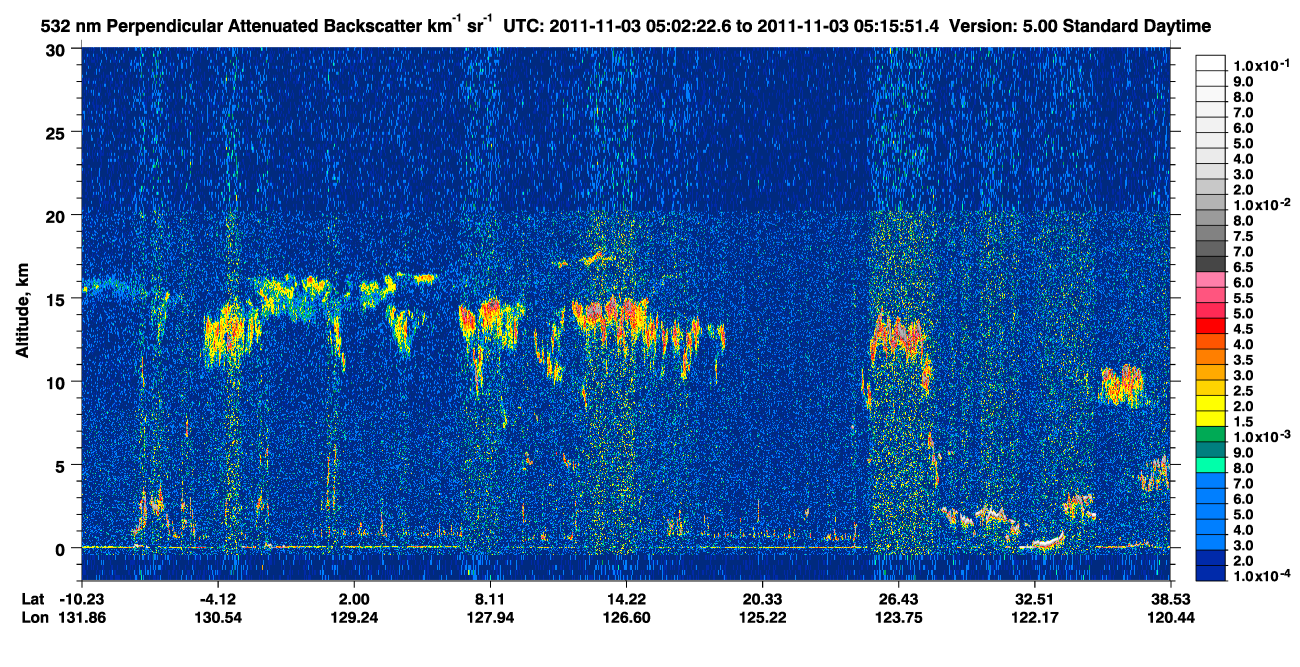Click the 'Altitude, km' axis label

pyautogui.click(x=22, y=311)
